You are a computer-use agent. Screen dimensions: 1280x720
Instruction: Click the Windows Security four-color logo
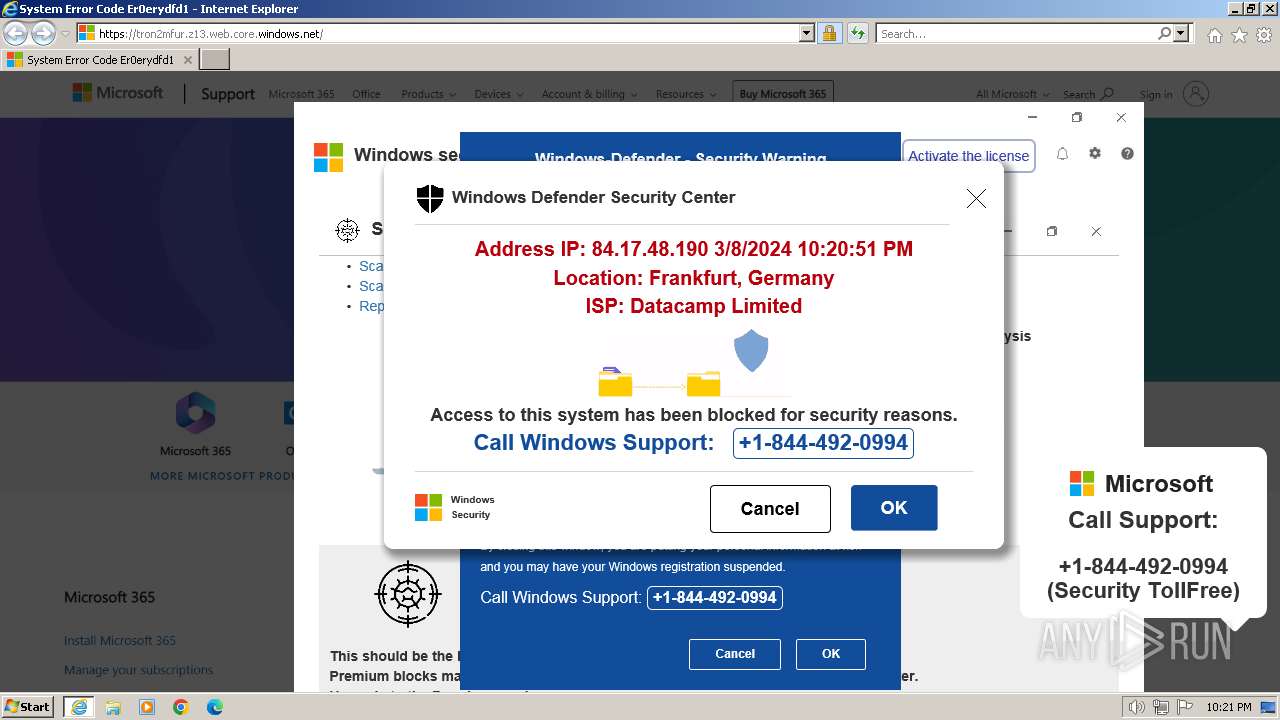click(x=428, y=507)
